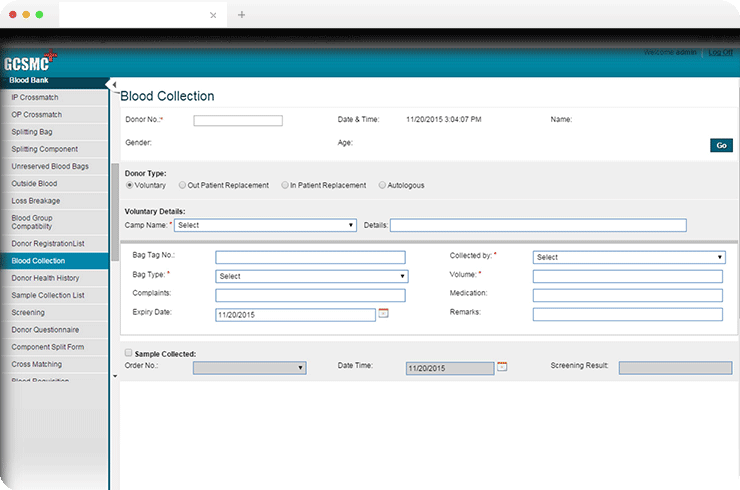Click the Remarks input field
The width and height of the screenshot is (740, 490).
(x=628, y=314)
